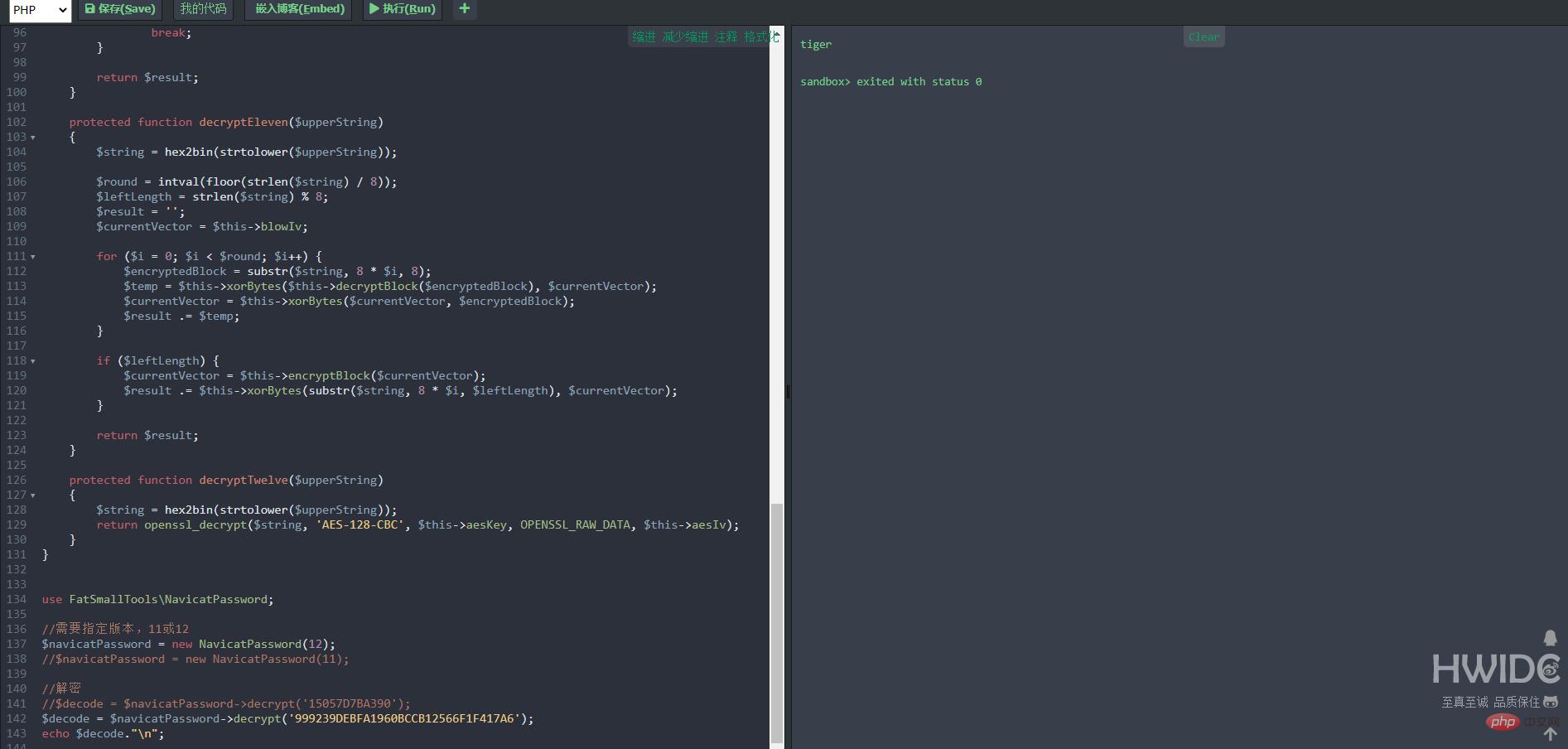Click 注释 (comment) editor action
The image size is (1568, 749).
pyautogui.click(x=726, y=36)
